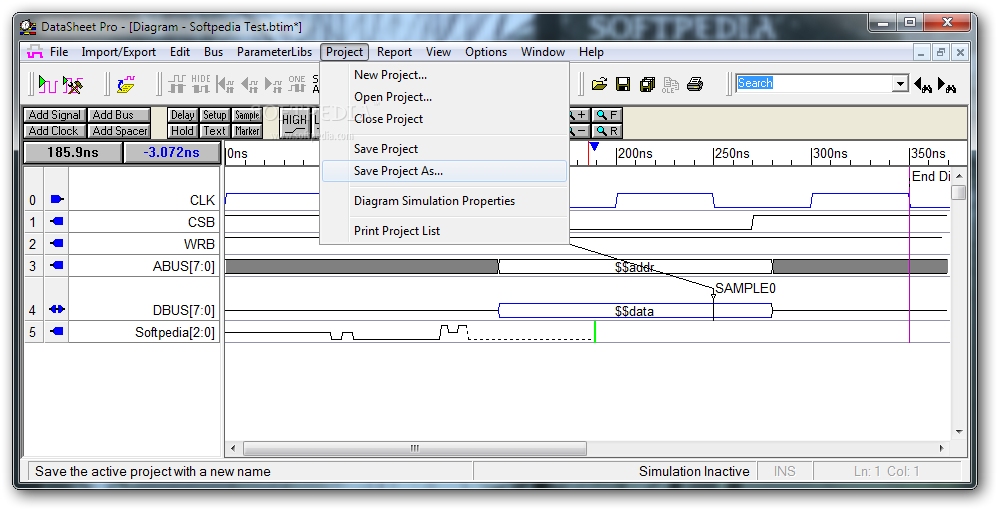The height and width of the screenshot is (510, 998).
Task: Choose New Project... from Project menu
Action: (444, 75)
